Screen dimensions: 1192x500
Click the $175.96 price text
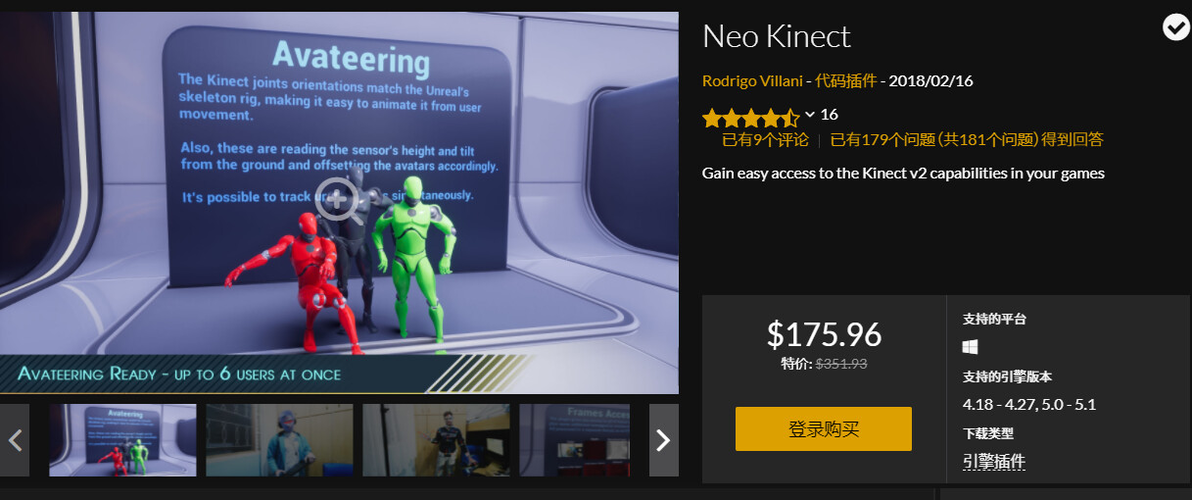point(824,334)
